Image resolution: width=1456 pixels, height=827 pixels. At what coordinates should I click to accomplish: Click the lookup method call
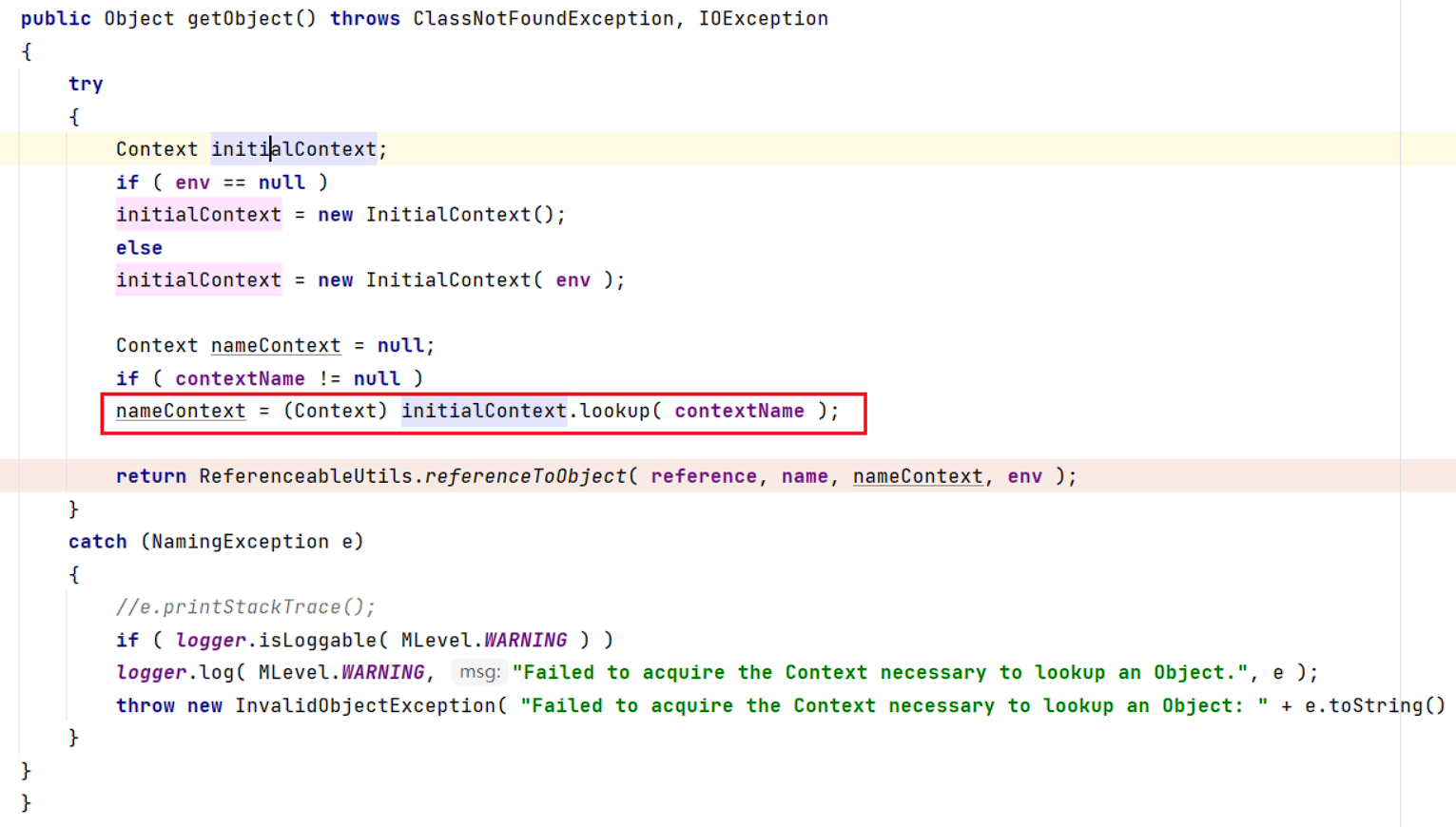pyautogui.click(x=615, y=412)
